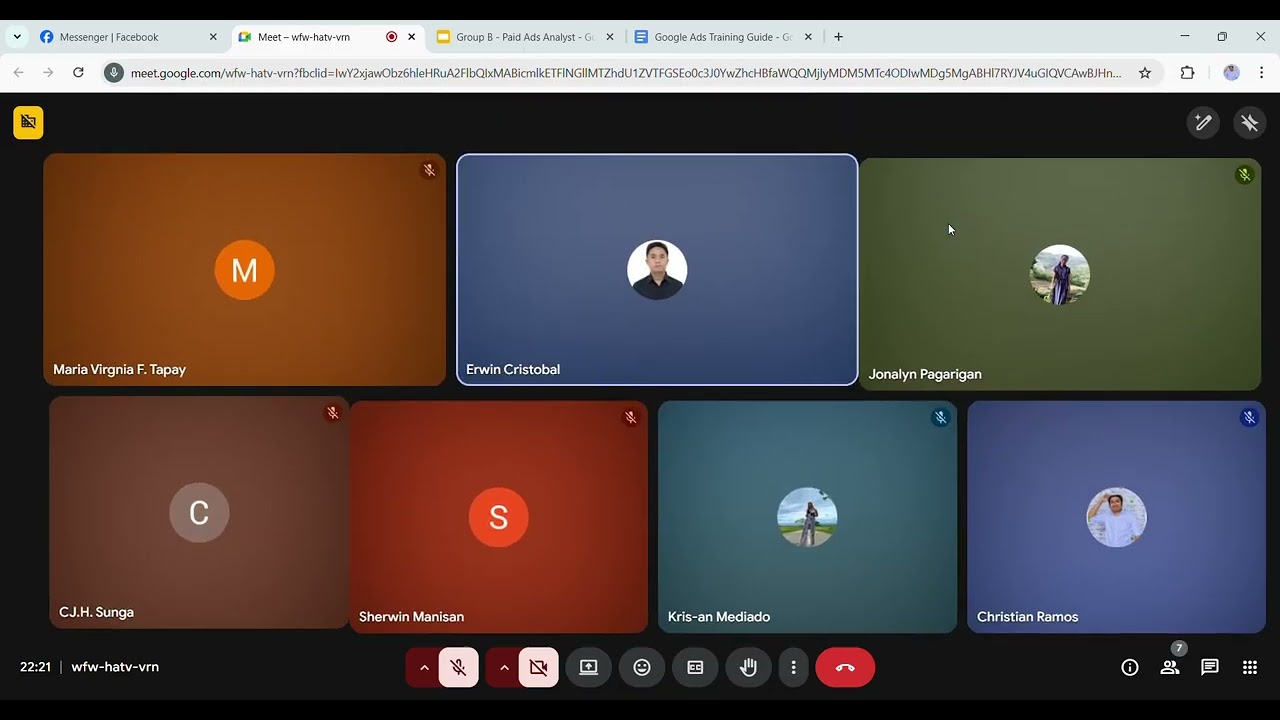This screenshot has height=720, width=1280.
Task: Click the unpin icon at top right
Action: pos(1249,122)
